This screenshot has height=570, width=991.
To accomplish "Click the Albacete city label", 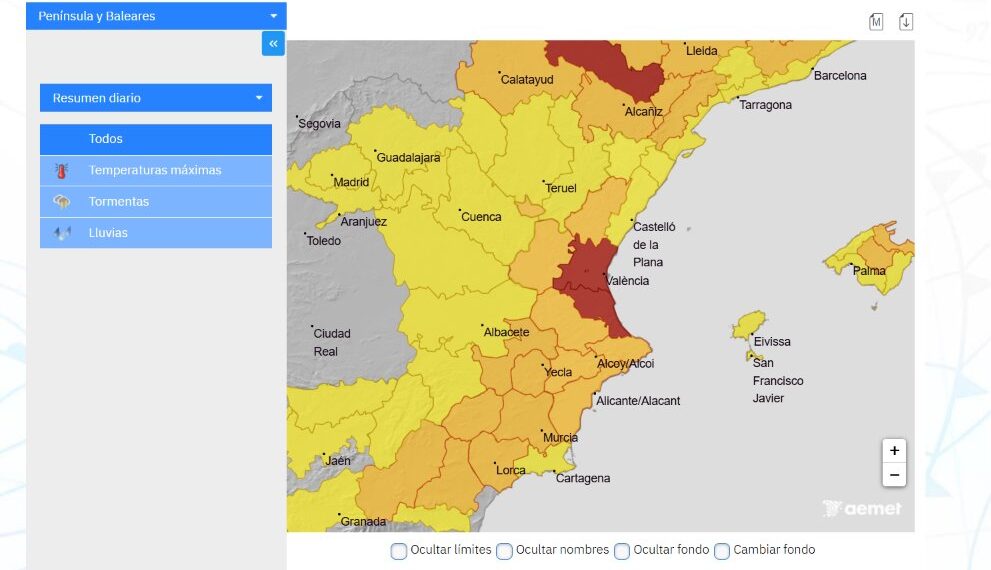I will pyautogui.click(x=506, y=332).
